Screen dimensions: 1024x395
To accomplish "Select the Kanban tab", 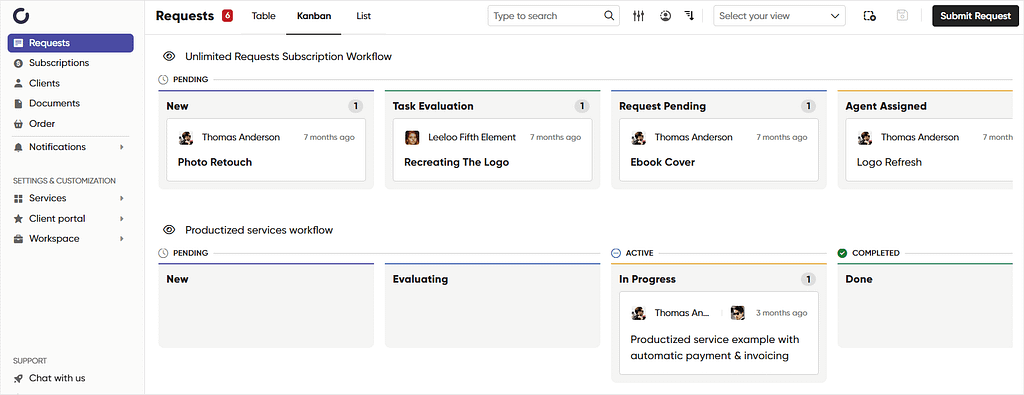I will tap(314, 16).
